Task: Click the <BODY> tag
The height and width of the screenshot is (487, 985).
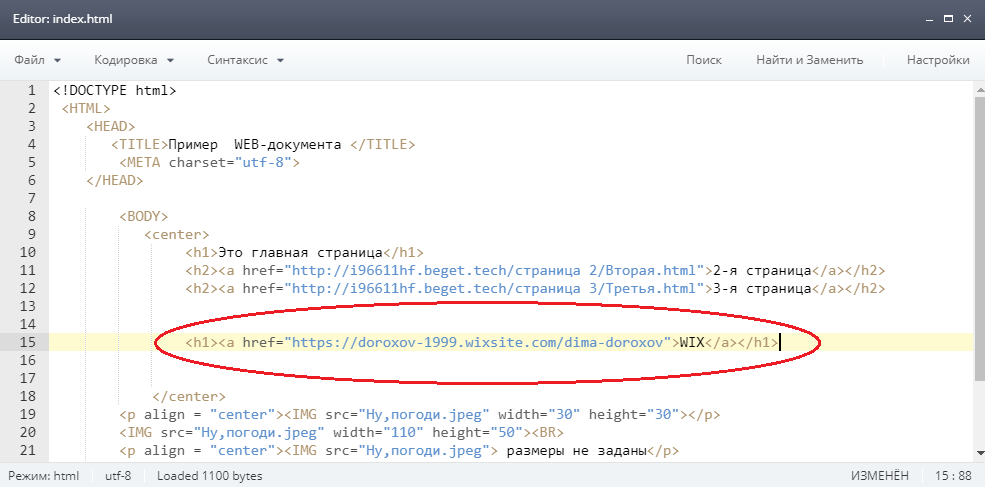Action: (144, 217)
